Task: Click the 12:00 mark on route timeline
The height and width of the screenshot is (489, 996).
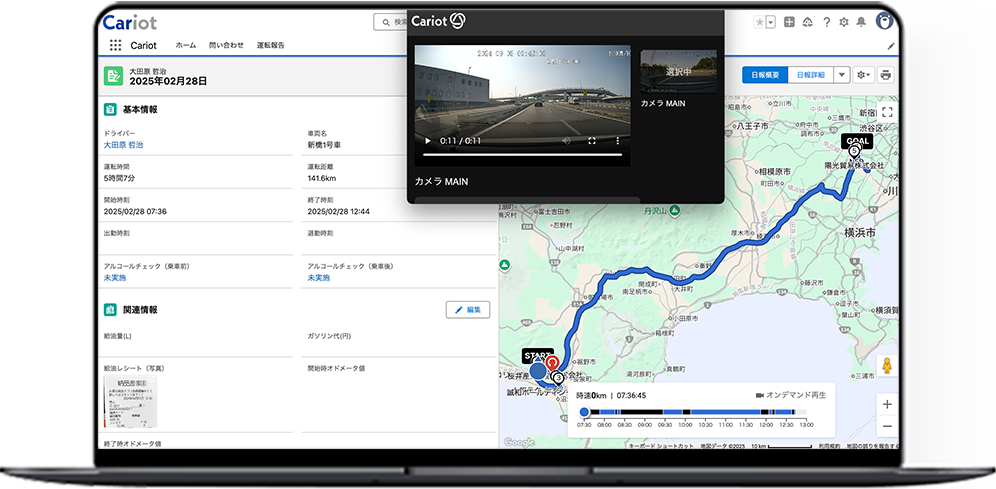Action: pyautogui.click(x=766, y=424)
